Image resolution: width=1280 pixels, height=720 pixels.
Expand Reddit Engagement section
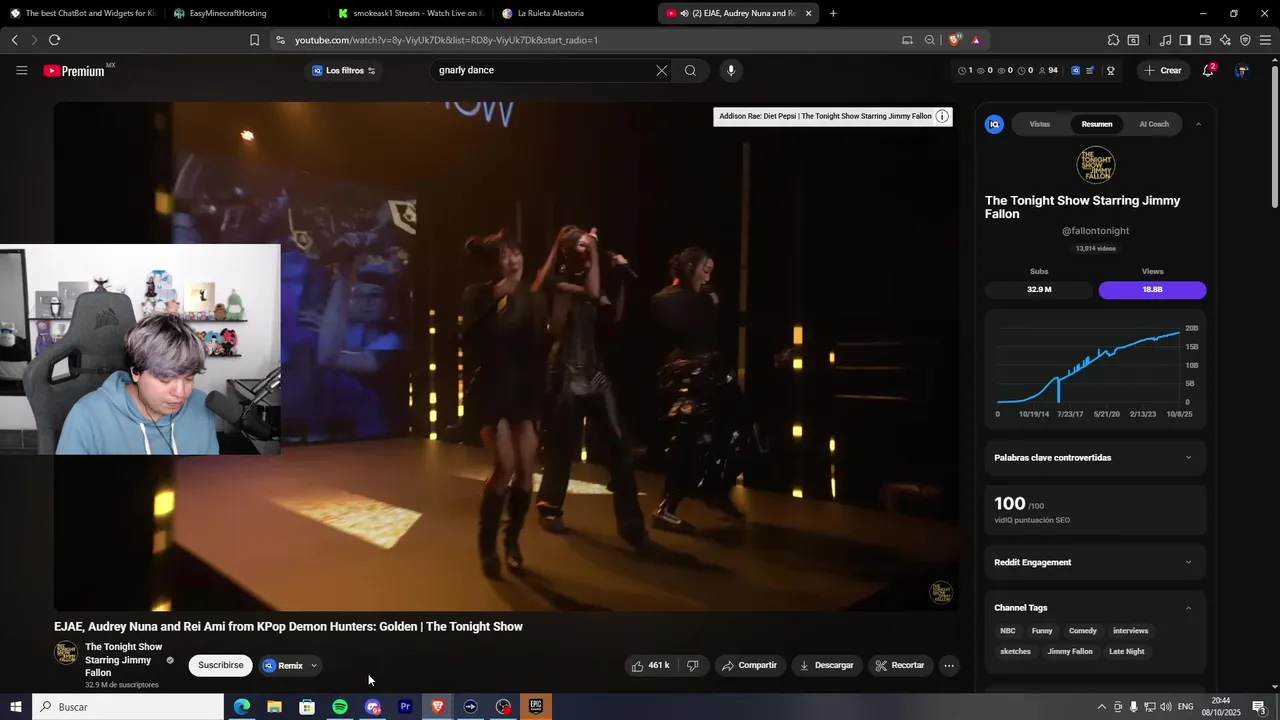tap(1095, 562)
